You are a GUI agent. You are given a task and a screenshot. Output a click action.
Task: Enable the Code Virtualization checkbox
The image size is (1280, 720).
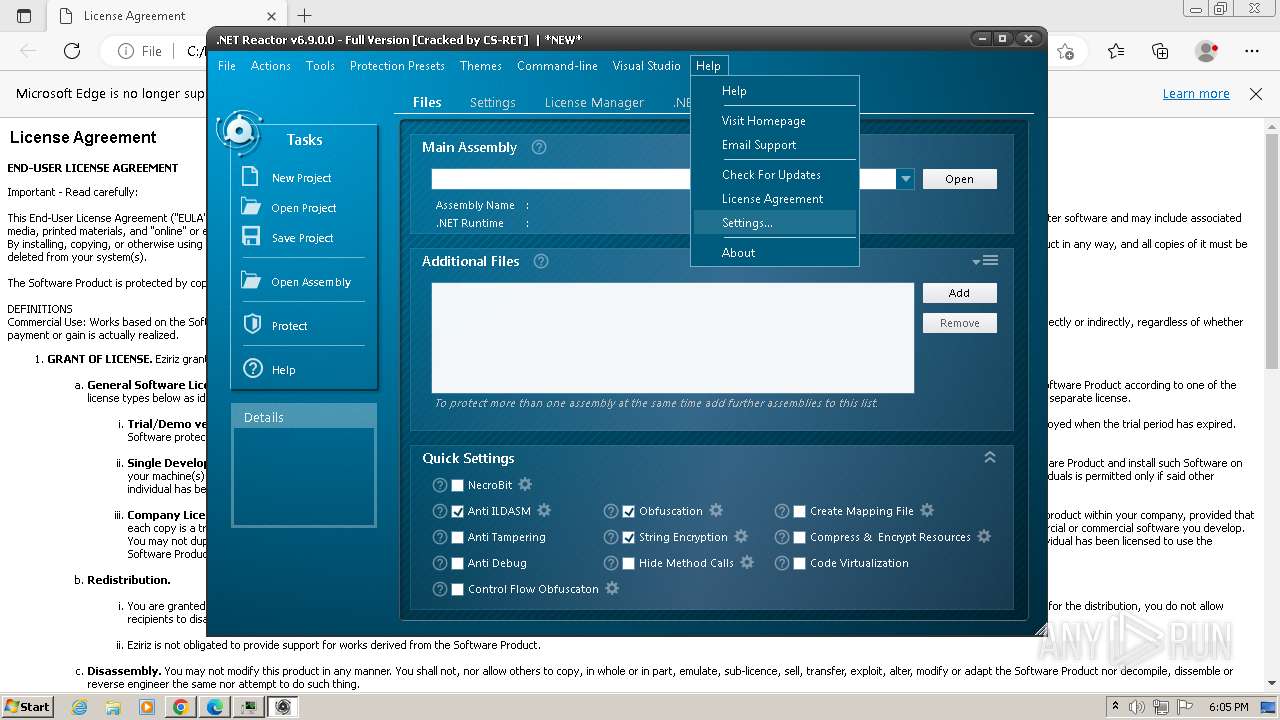(x=800, y=563)
